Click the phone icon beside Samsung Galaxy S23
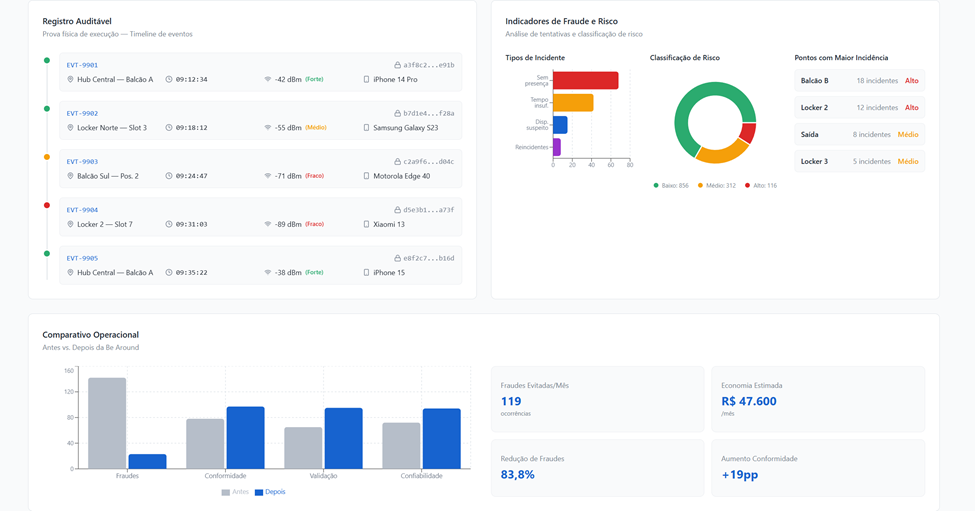 click(366, 127)
